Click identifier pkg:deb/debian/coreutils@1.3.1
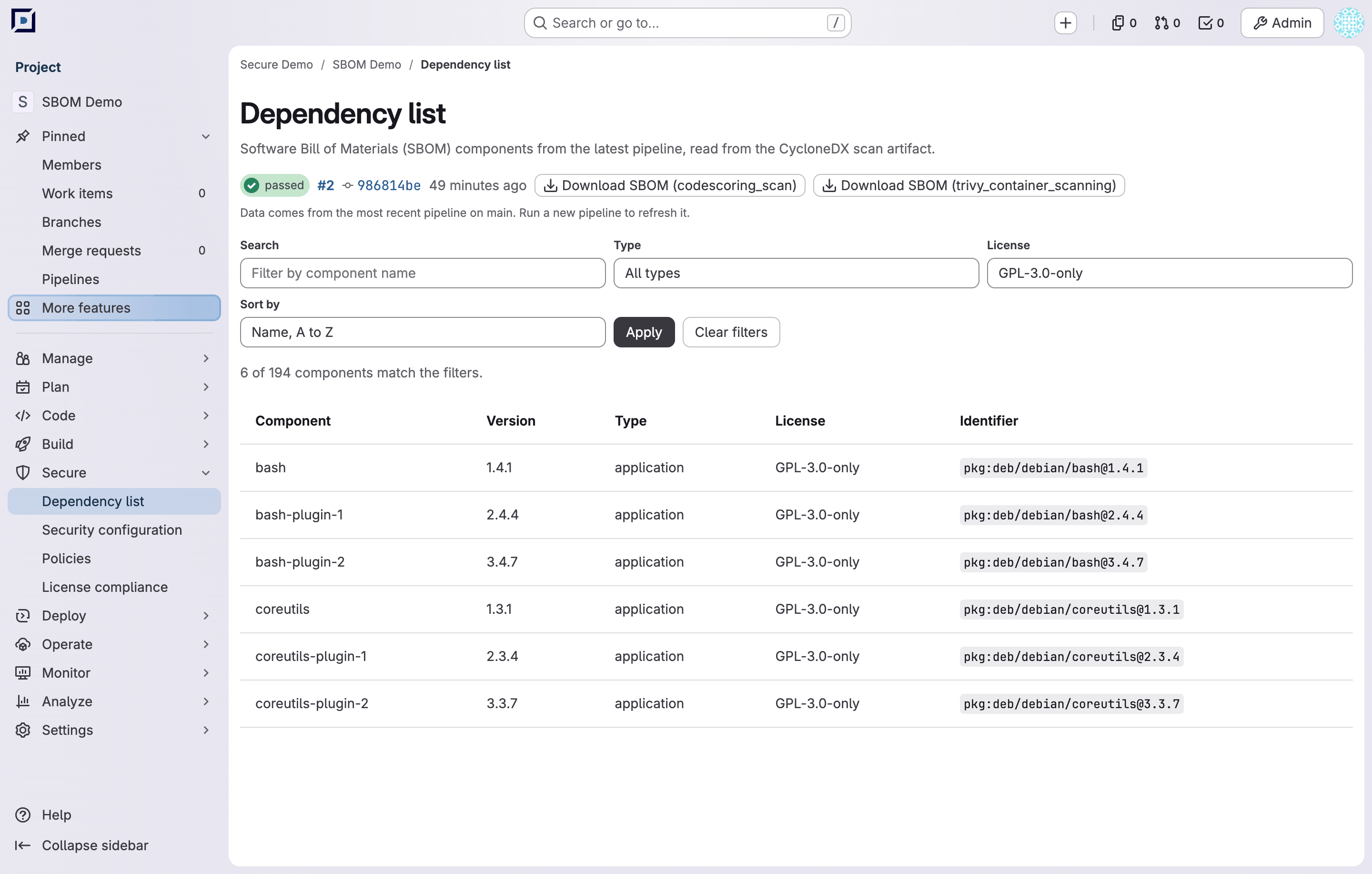 tap(1071, 609)
